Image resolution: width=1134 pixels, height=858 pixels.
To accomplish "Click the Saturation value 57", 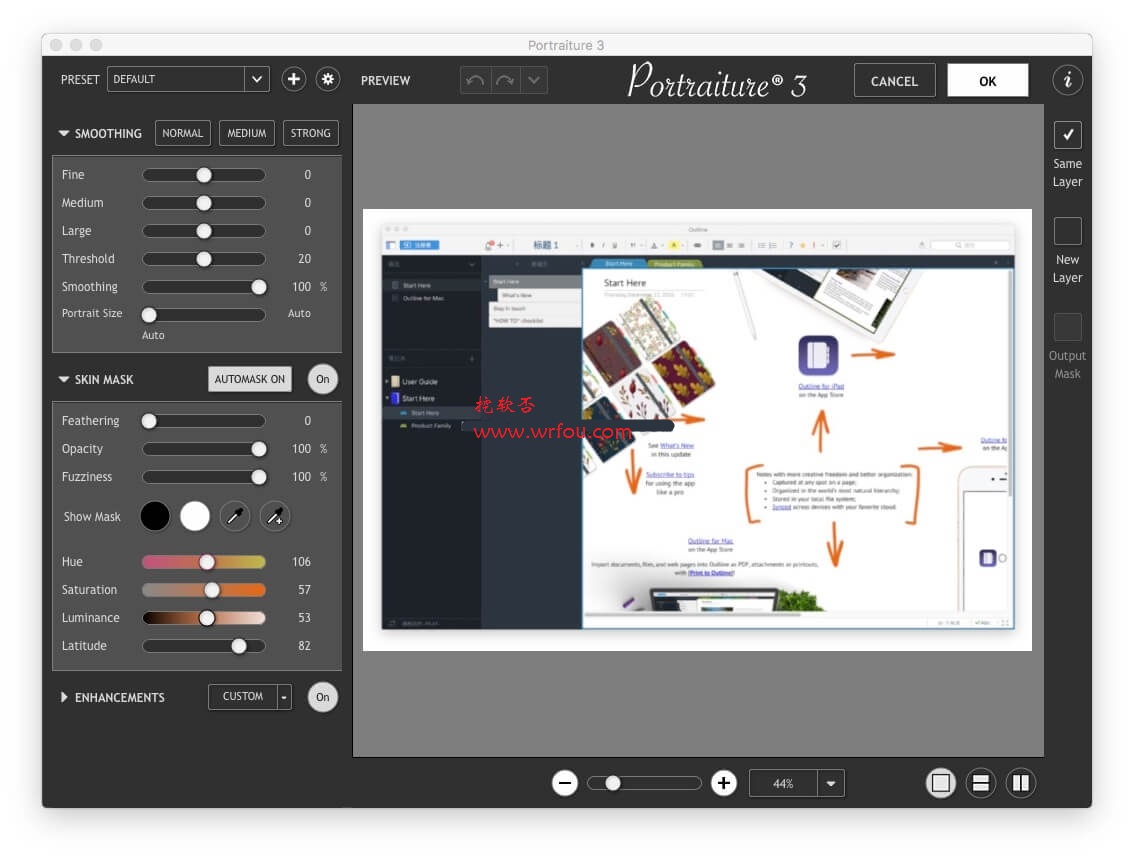I will pos(304,590).
